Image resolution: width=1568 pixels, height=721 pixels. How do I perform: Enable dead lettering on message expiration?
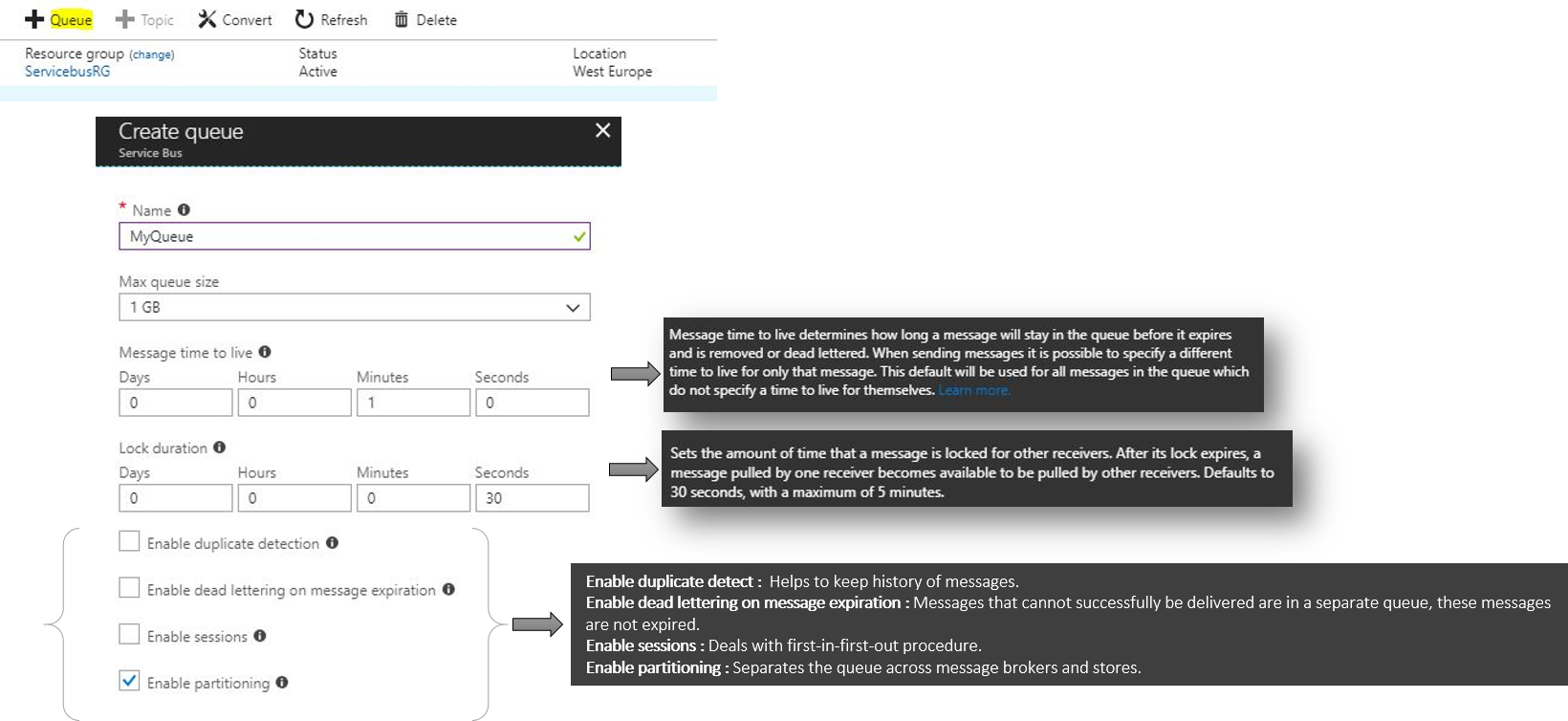click(x=129, y=588)
